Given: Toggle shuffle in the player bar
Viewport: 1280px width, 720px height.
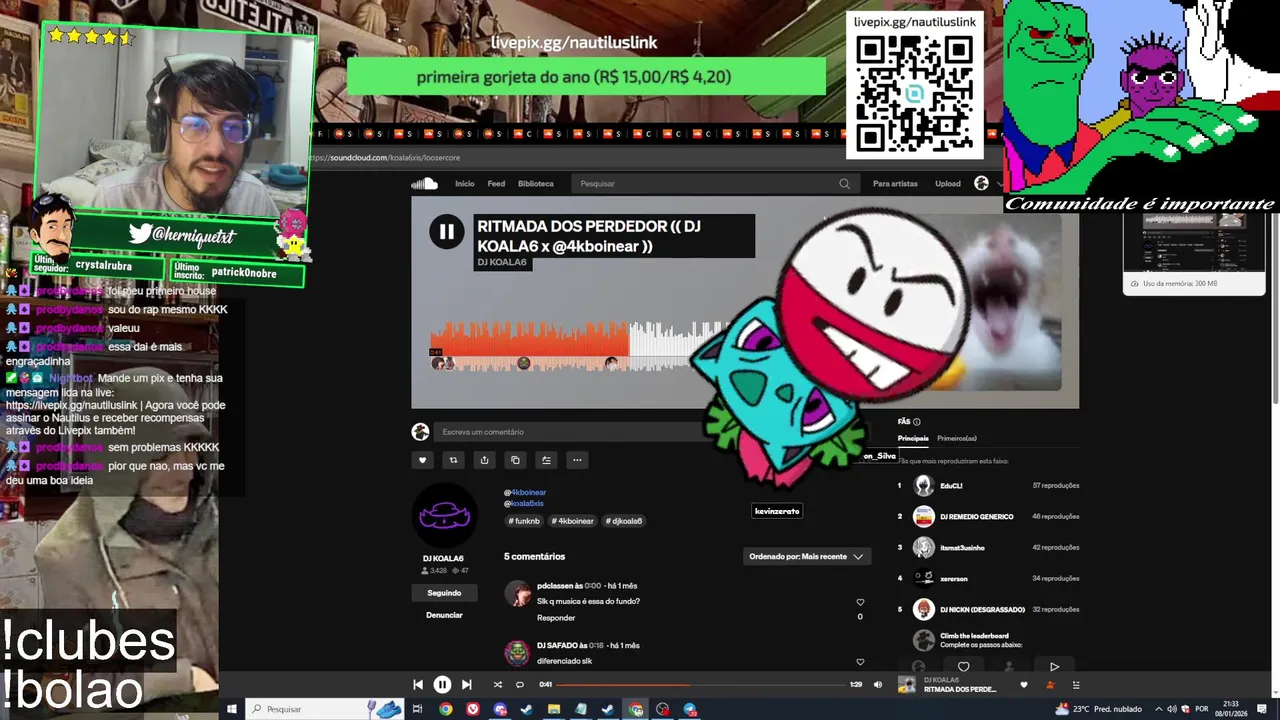Looking at the screenshot, I should point(497,685).
